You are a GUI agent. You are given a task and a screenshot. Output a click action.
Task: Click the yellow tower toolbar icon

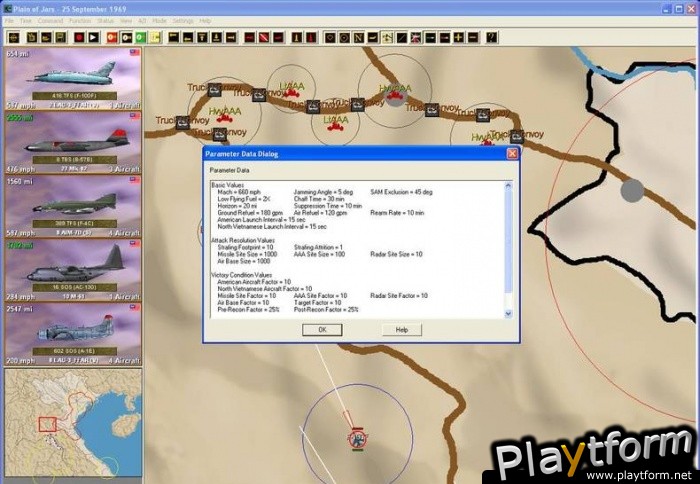pyautogui.click(x=297, y=38)
